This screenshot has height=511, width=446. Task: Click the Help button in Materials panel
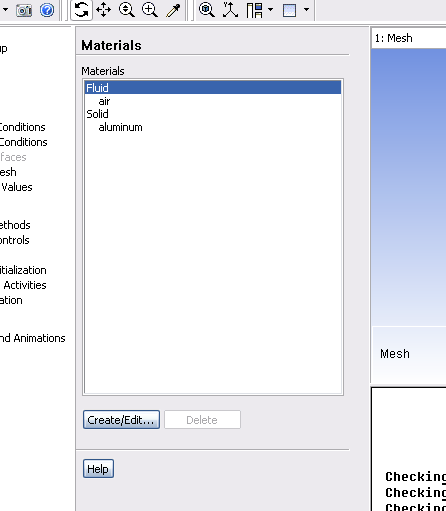[98, 469]
